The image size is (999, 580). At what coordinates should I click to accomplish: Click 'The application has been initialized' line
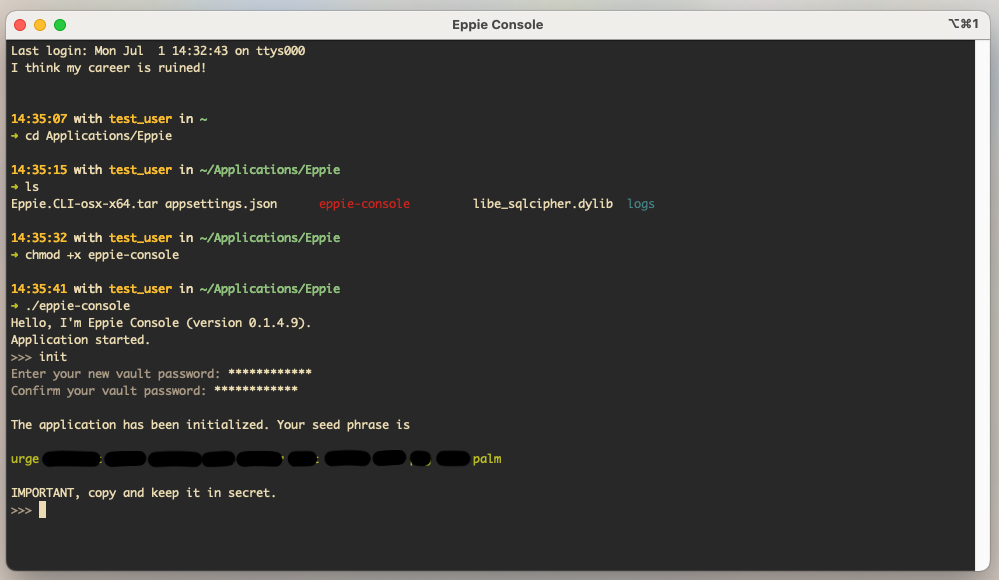[210, 425]
